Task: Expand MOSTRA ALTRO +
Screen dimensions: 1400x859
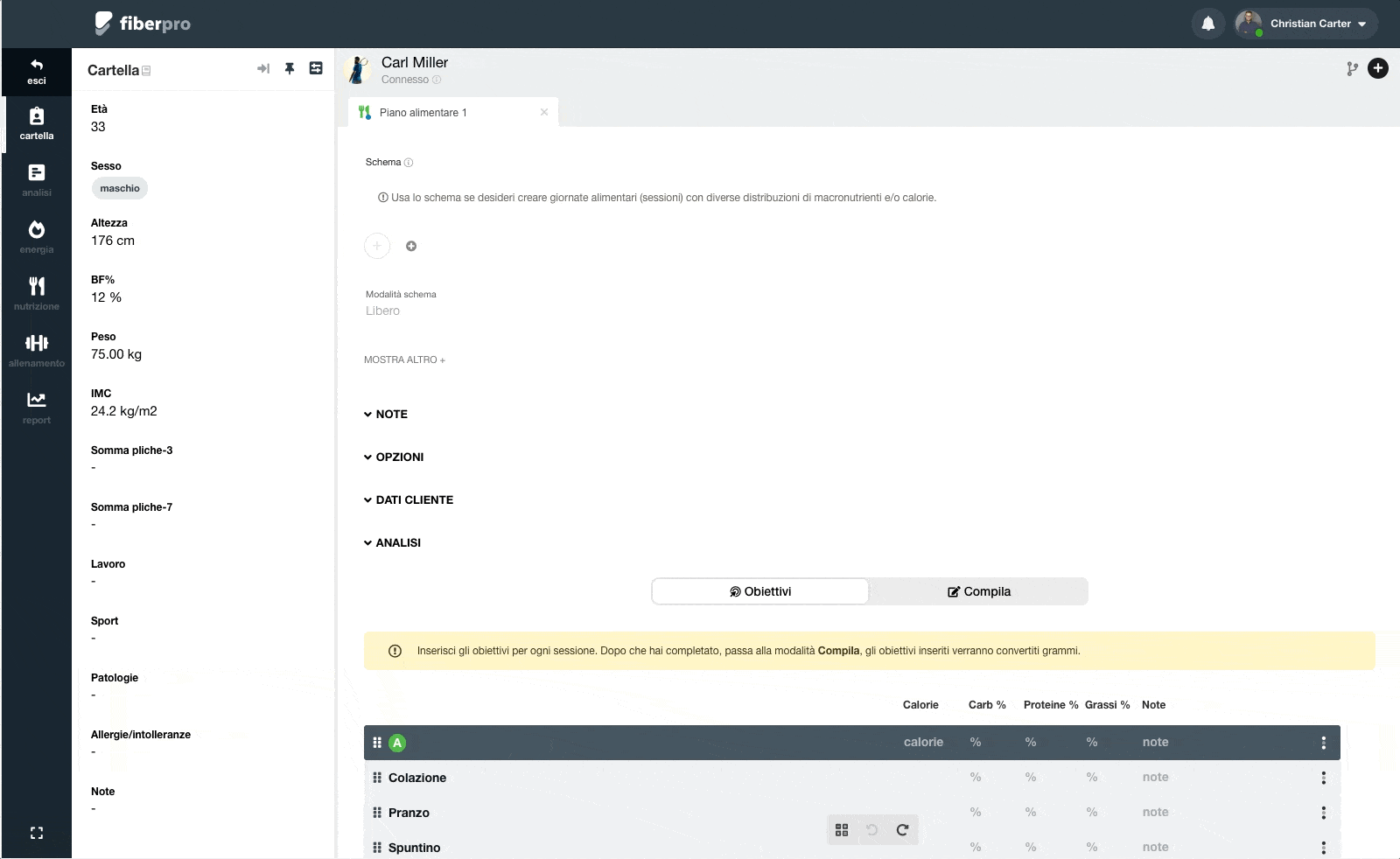Action: pos(404,360)
